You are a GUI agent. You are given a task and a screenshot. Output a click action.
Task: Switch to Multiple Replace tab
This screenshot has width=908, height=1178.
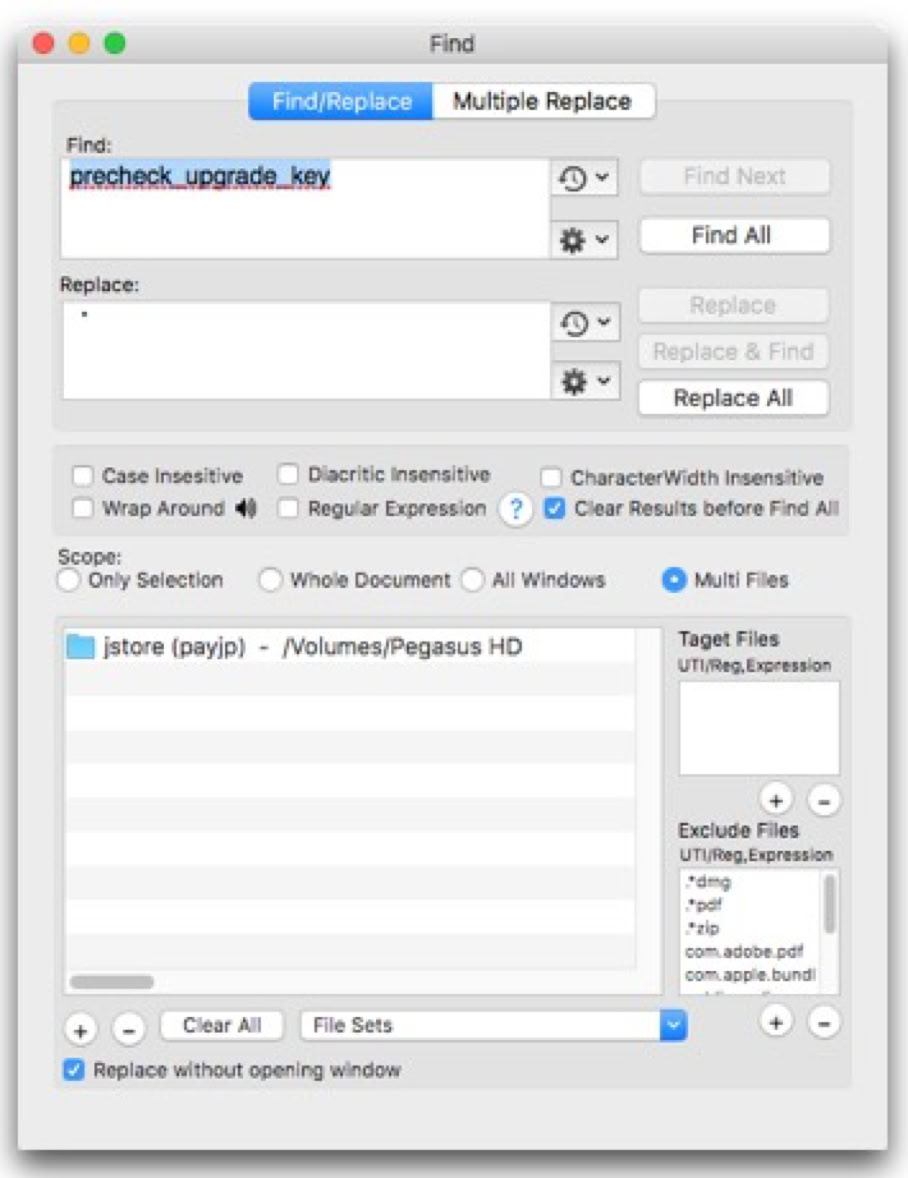(542, 102)
